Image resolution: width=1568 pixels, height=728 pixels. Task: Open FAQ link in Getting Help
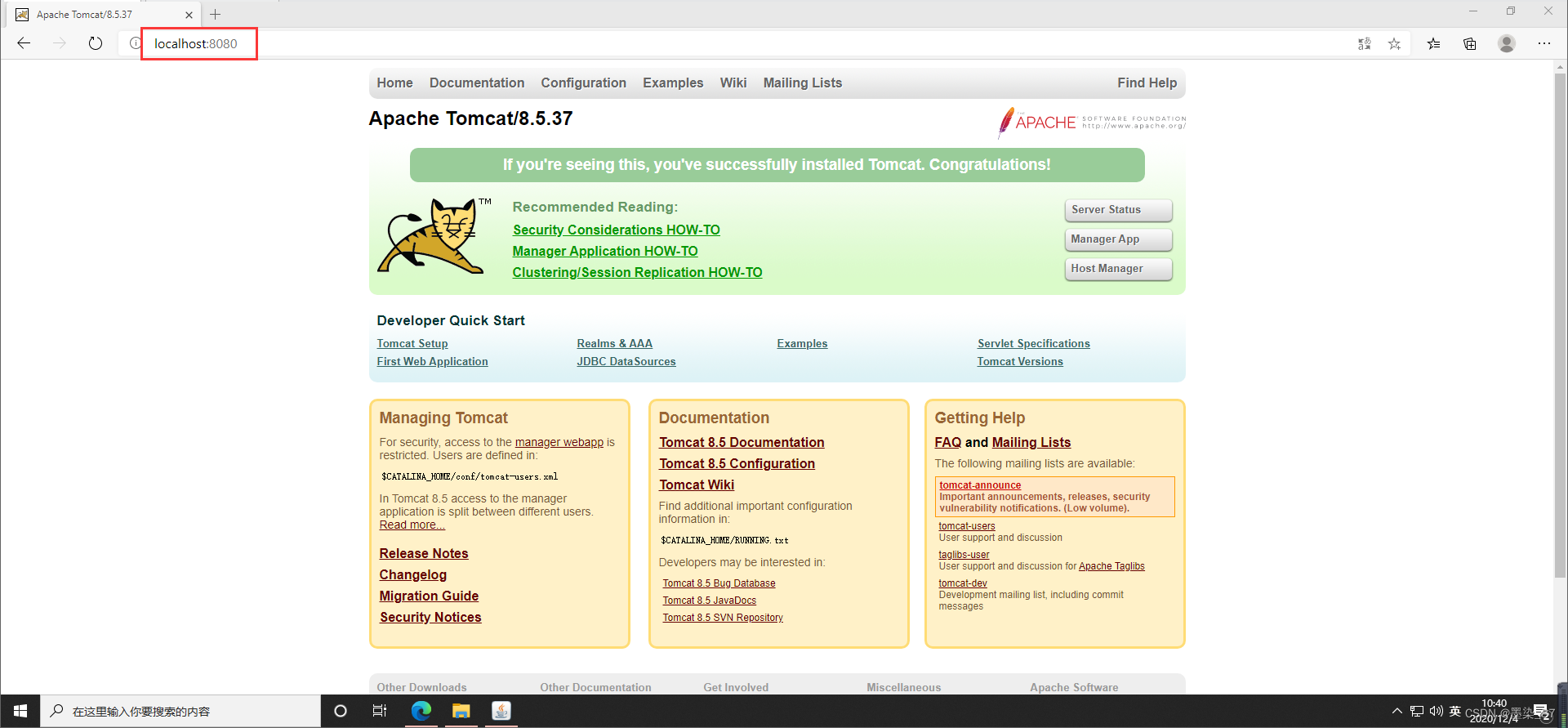[x=948, y=442]
